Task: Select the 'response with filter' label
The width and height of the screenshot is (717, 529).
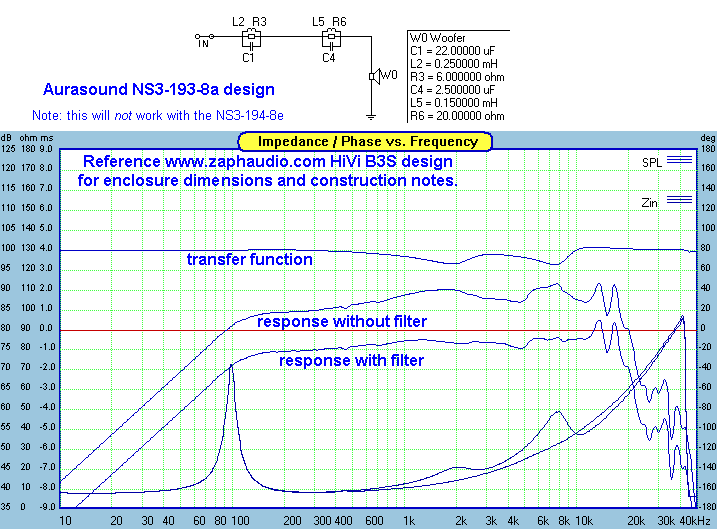Action: [x=351, y=360]
